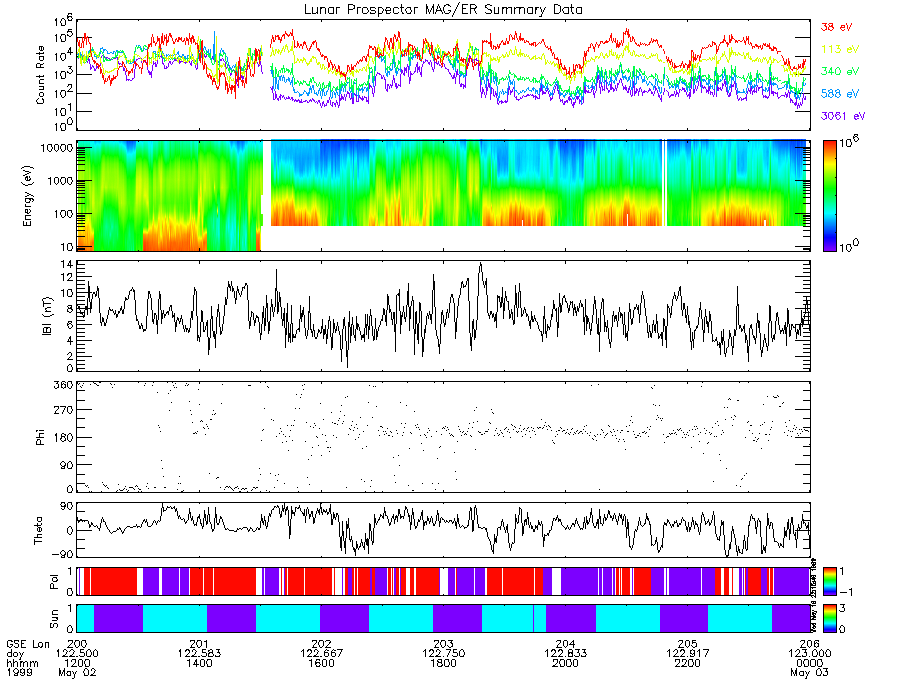Click the day-of-year value "122.750"
Screen dimensions: 900x700
pos(444,654)
